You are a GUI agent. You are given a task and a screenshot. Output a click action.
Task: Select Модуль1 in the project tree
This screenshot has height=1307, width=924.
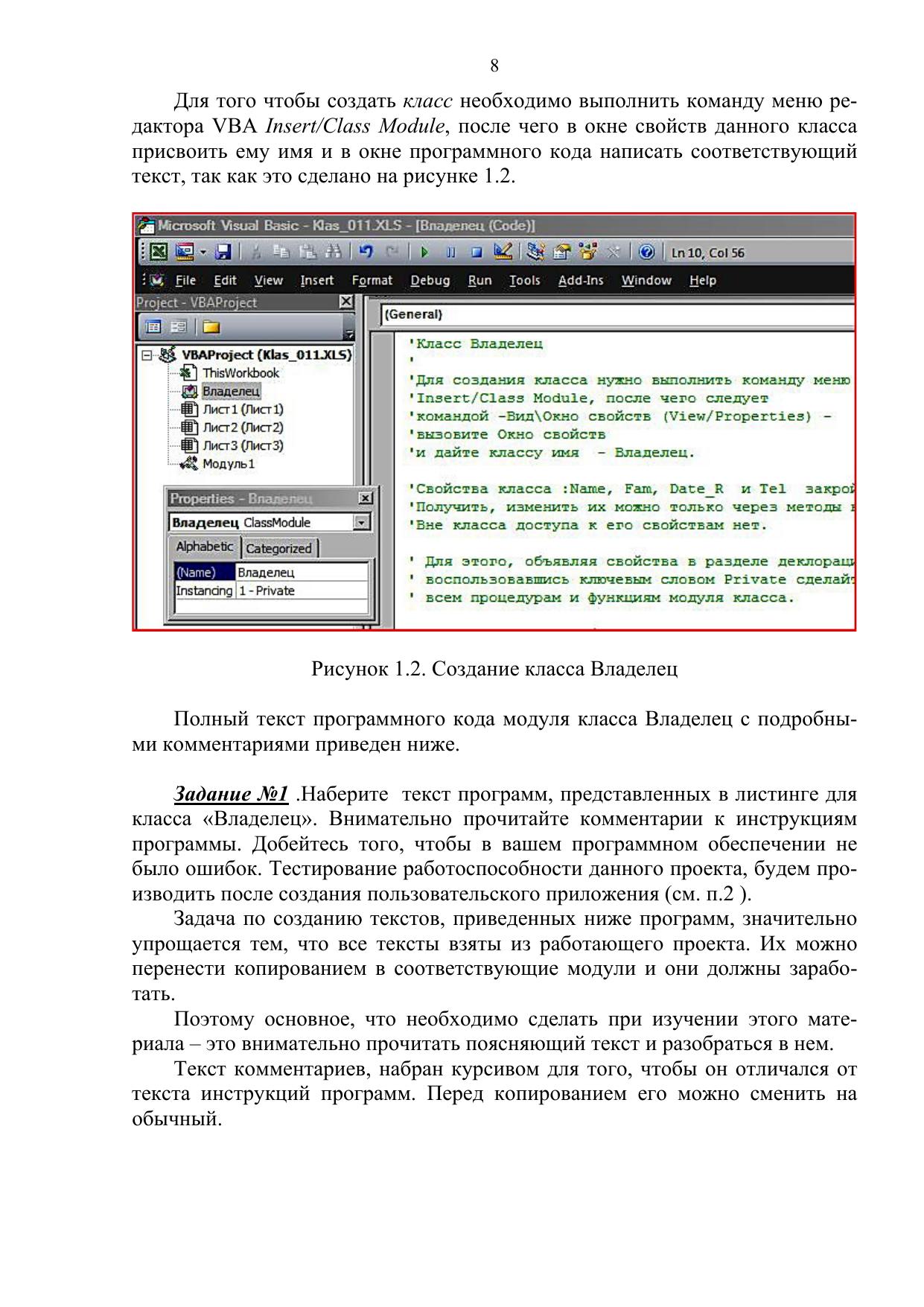click(228, 464)
